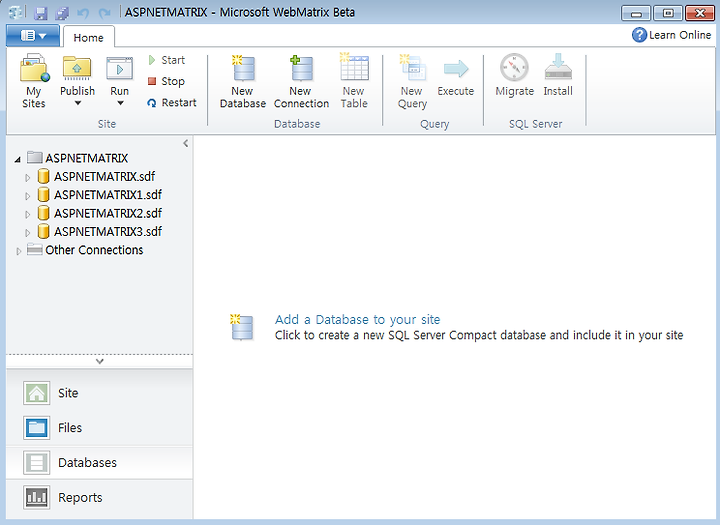Close the WebMatrix window

click(700, 13)
